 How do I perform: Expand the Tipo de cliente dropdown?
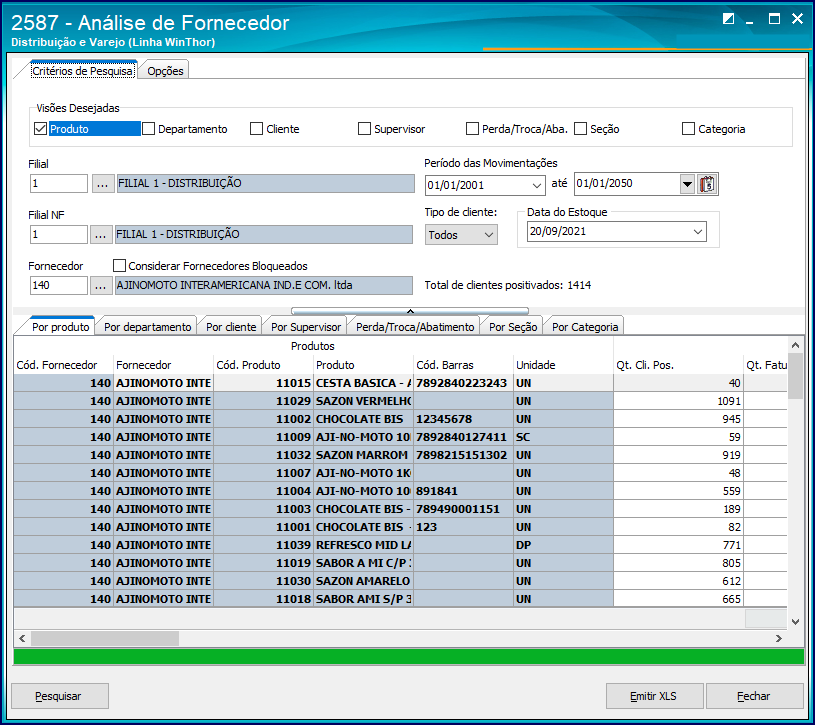489,235
